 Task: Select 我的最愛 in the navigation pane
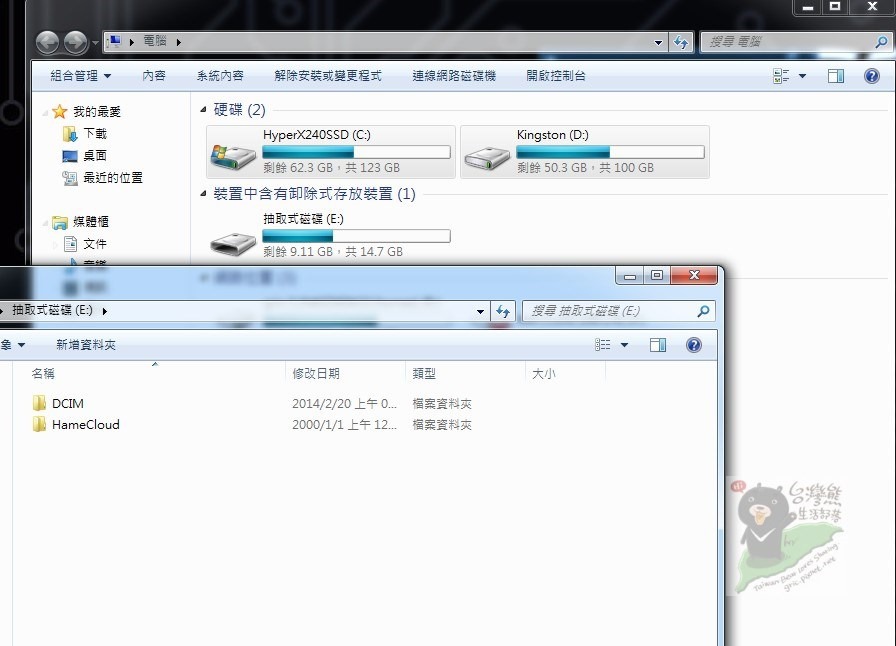point(97,111)
